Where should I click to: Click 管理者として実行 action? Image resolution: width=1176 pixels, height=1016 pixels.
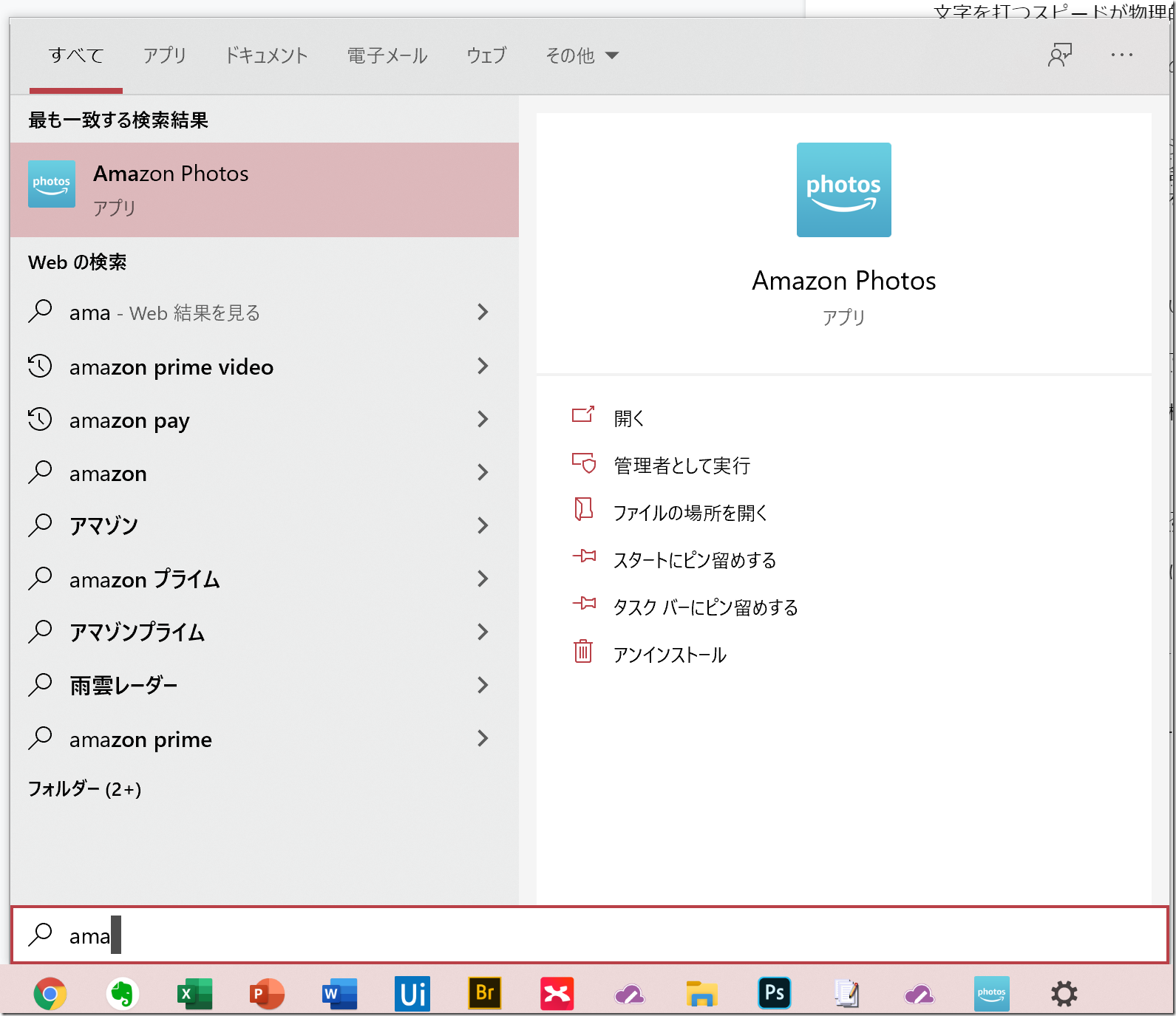coord(682,466)
